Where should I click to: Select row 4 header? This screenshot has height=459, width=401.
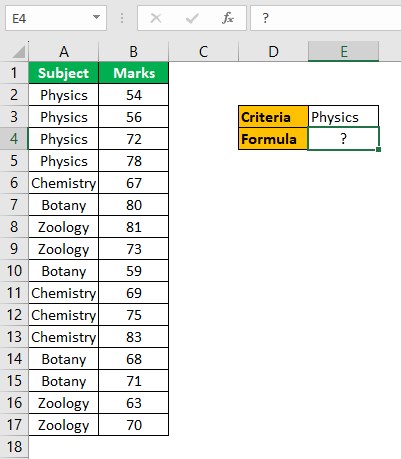click(x=14, y=139)
